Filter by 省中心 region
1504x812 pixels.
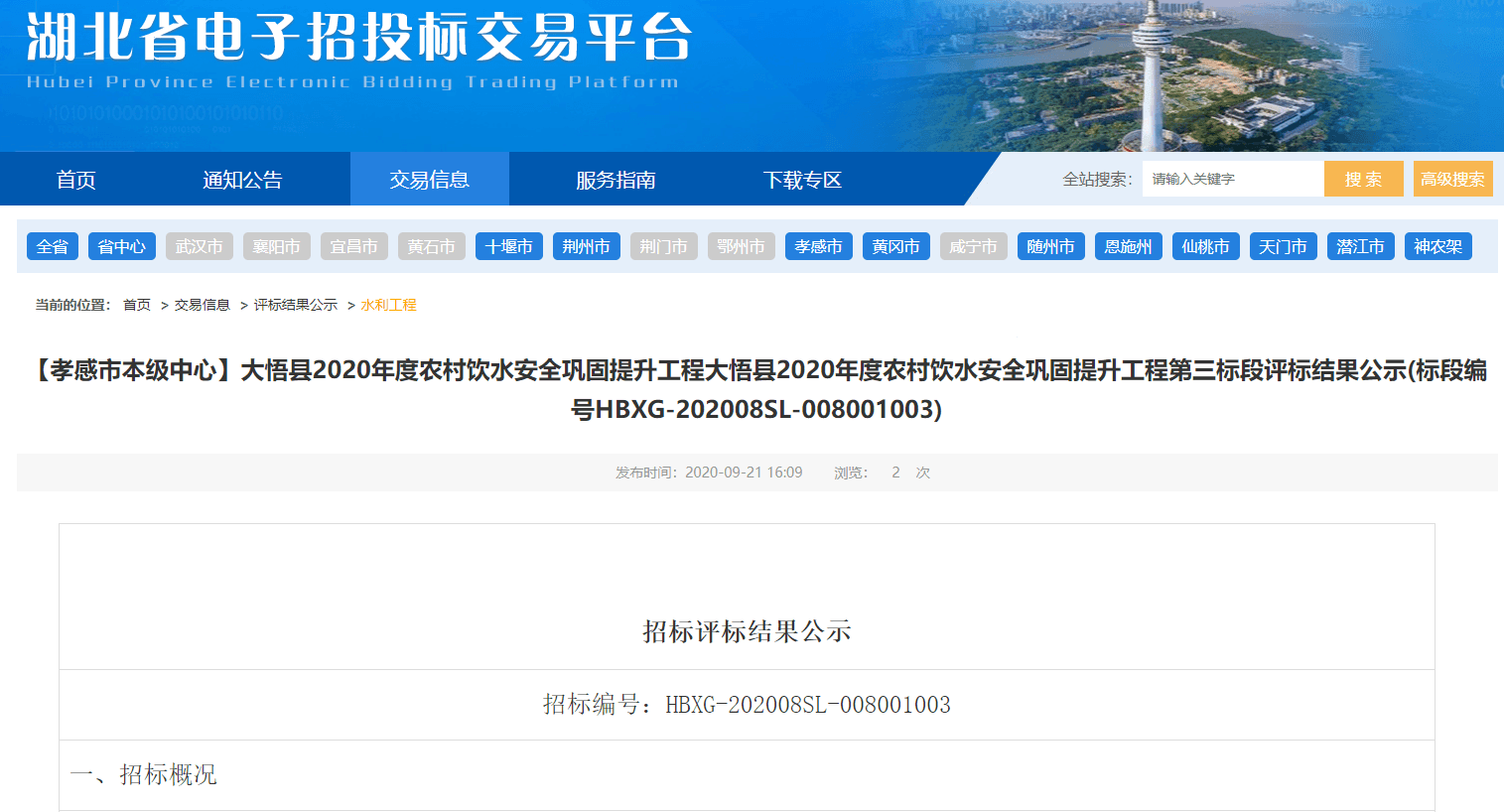[x=122, y=246]
